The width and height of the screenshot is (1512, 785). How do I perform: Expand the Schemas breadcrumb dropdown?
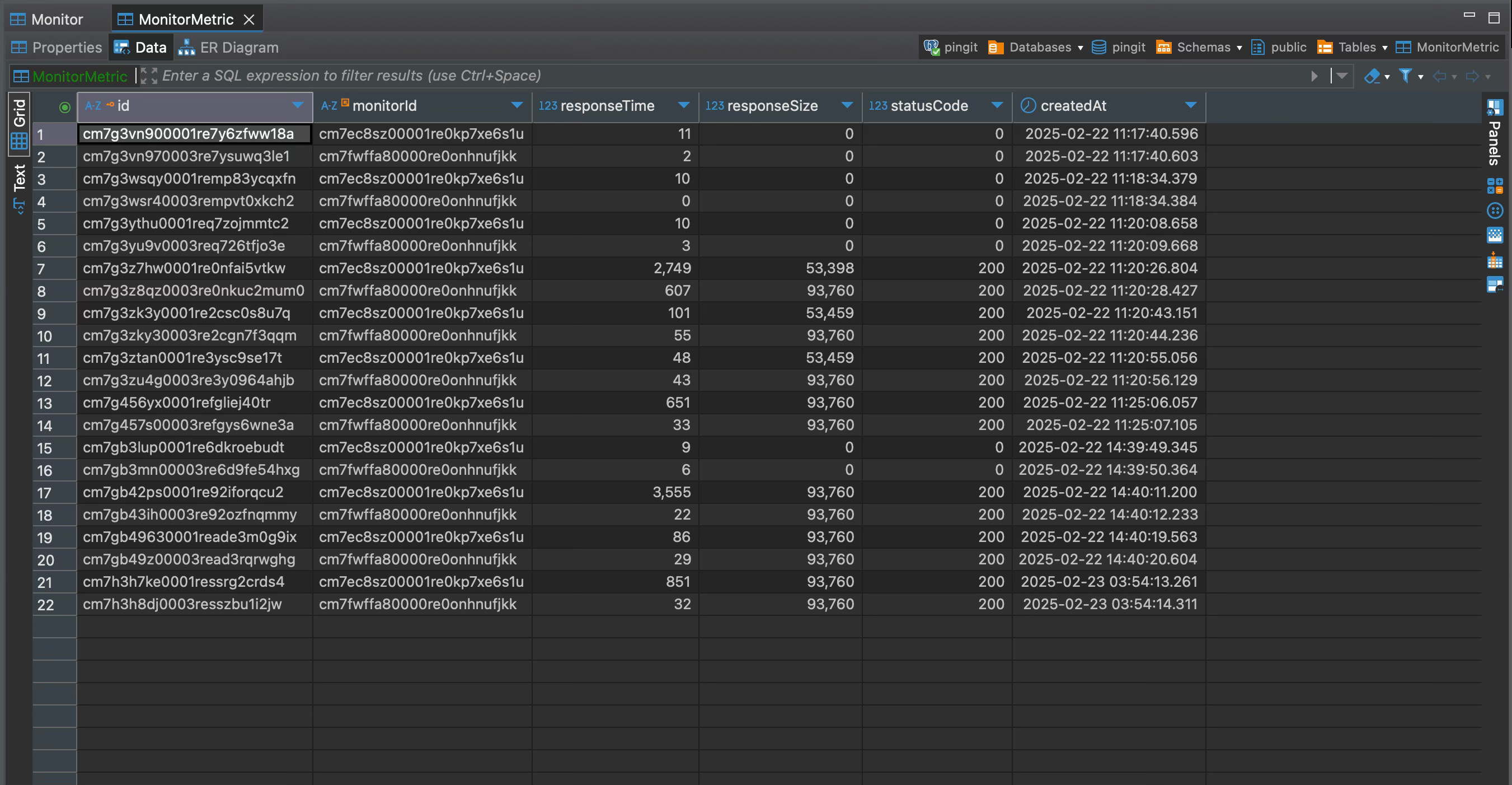pyautogui.click(x=1239, y=48)
